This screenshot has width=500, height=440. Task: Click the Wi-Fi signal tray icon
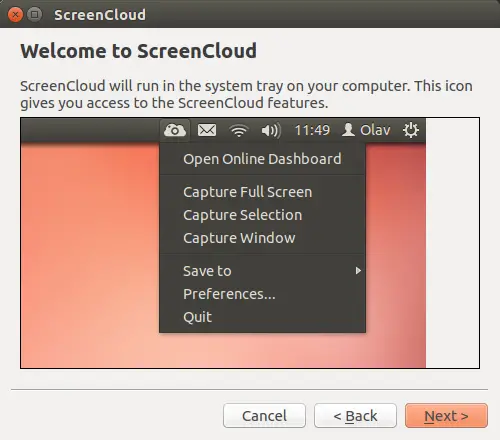[x=239, y=131]
